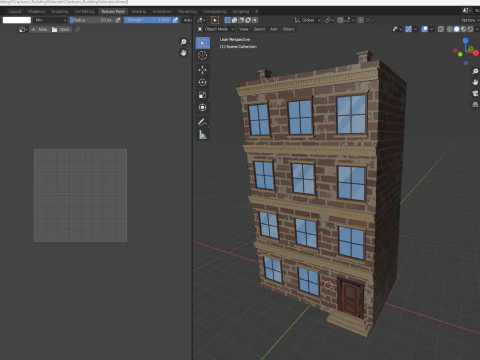The image size is (480, 360).
Task: Open the proportional falloff dropdown
Action: tap(370, 20)
